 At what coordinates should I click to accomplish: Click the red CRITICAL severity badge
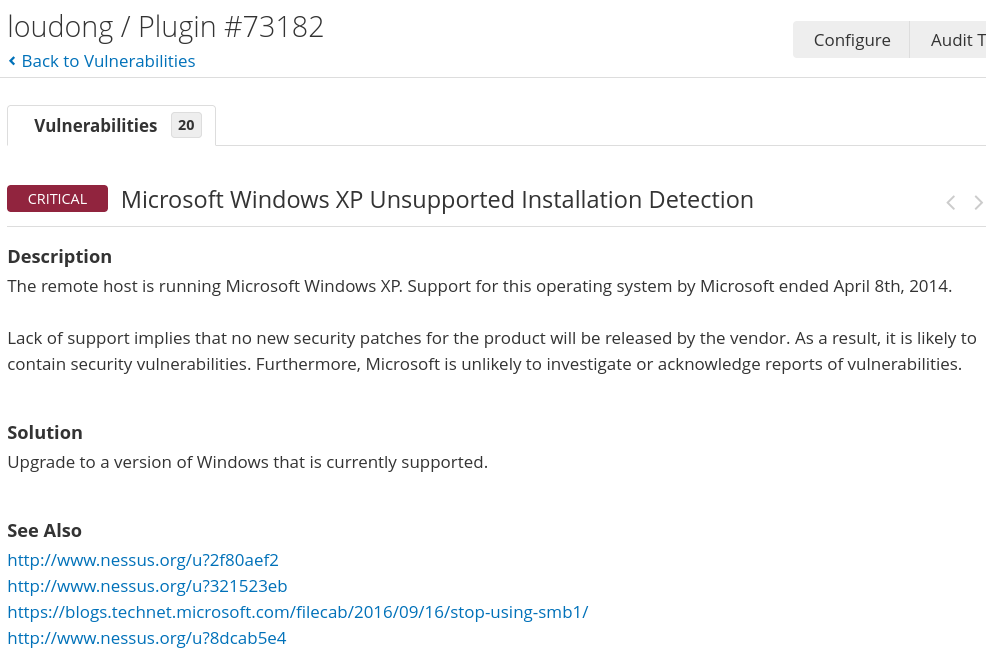click(x=57, y=199)
